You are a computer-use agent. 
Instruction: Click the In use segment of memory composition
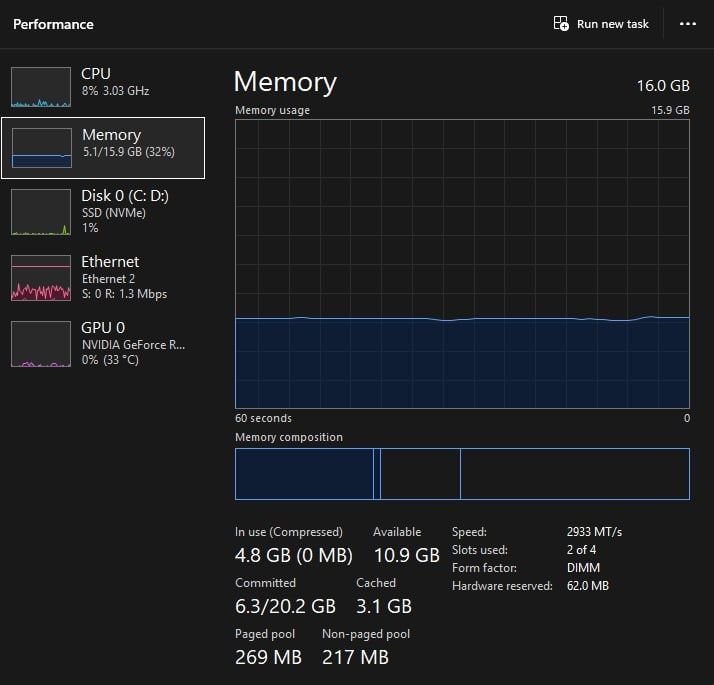coord(304,474)
